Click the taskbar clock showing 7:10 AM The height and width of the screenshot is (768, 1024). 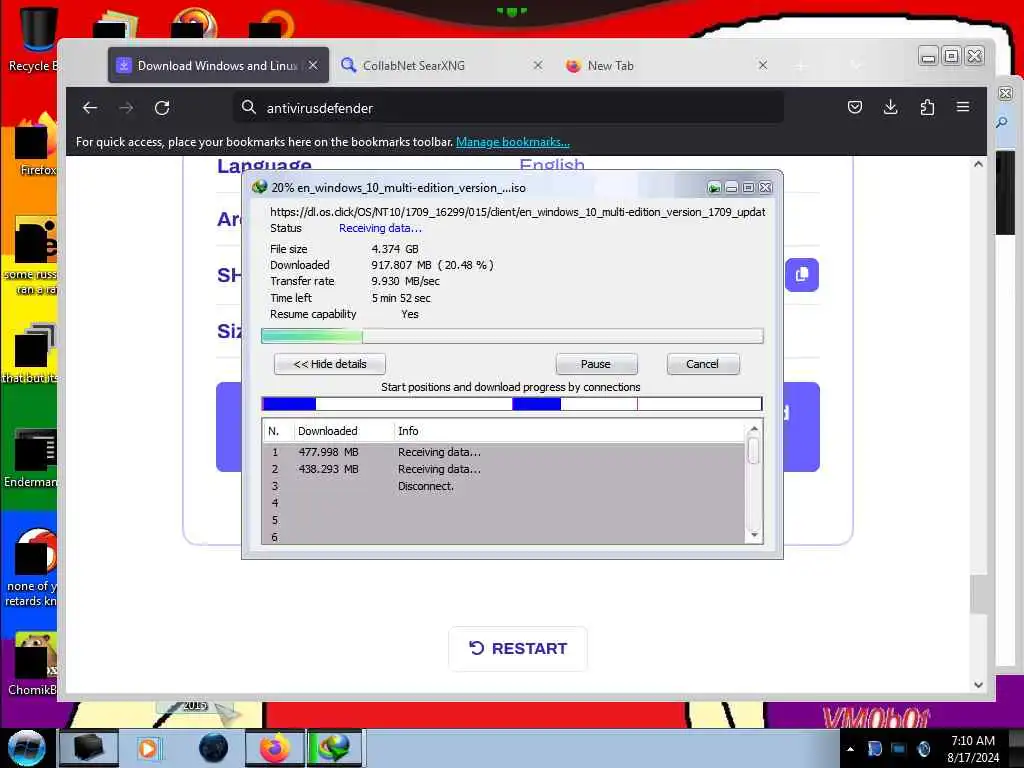(973, 749)
